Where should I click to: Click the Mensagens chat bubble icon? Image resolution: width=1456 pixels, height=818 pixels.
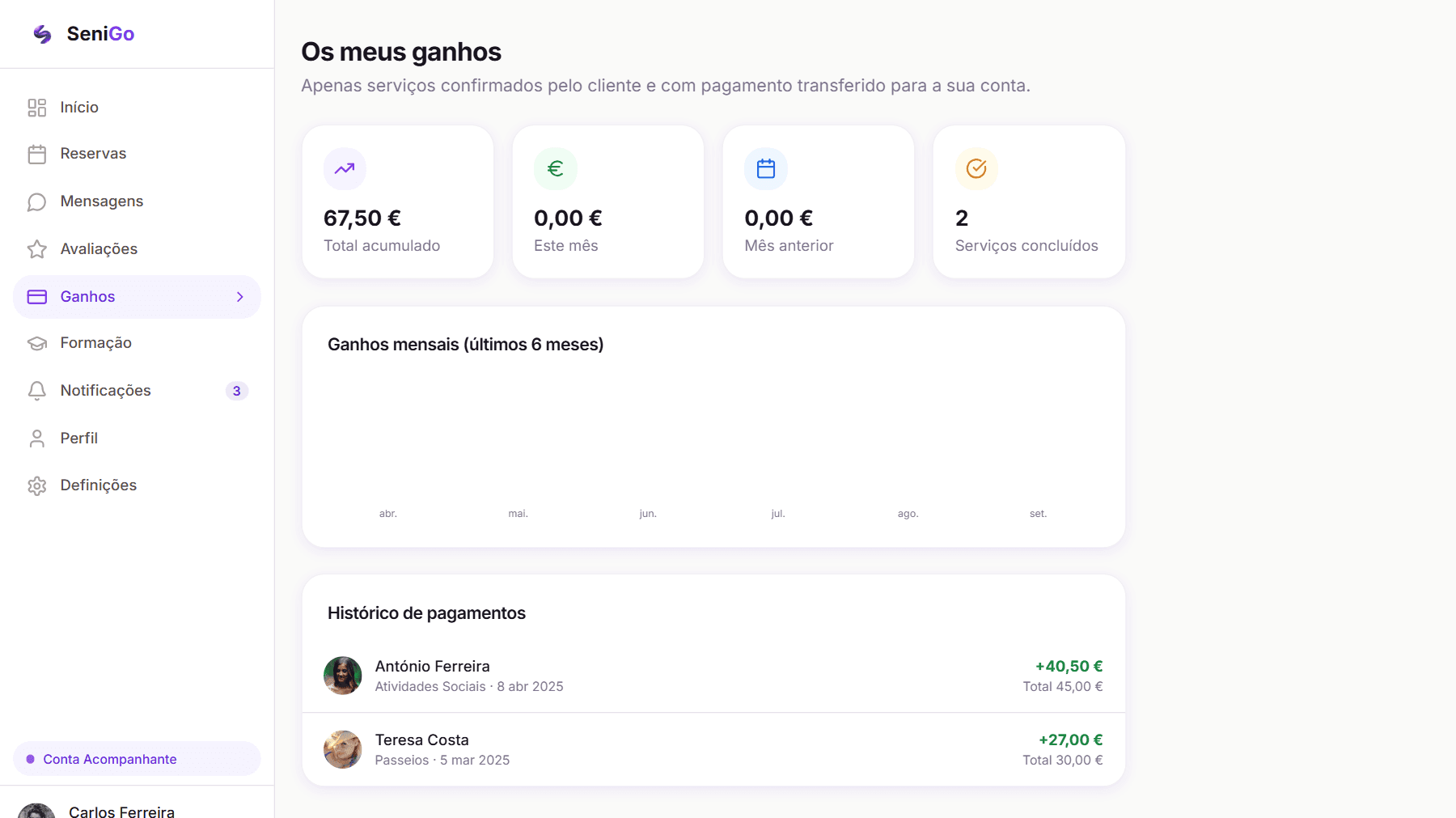click(37, 201)
